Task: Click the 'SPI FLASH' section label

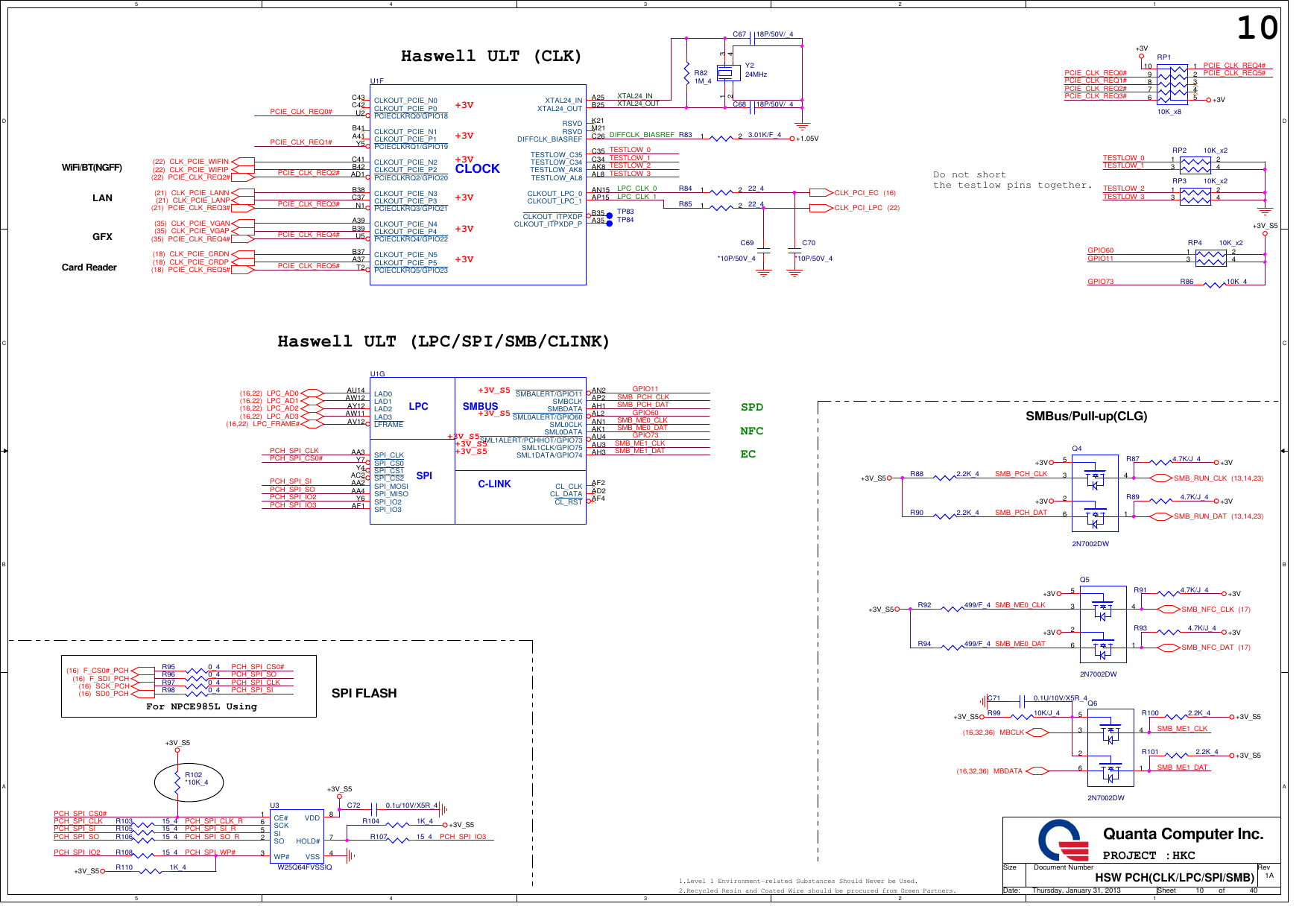Action: [x=364, y=693]
